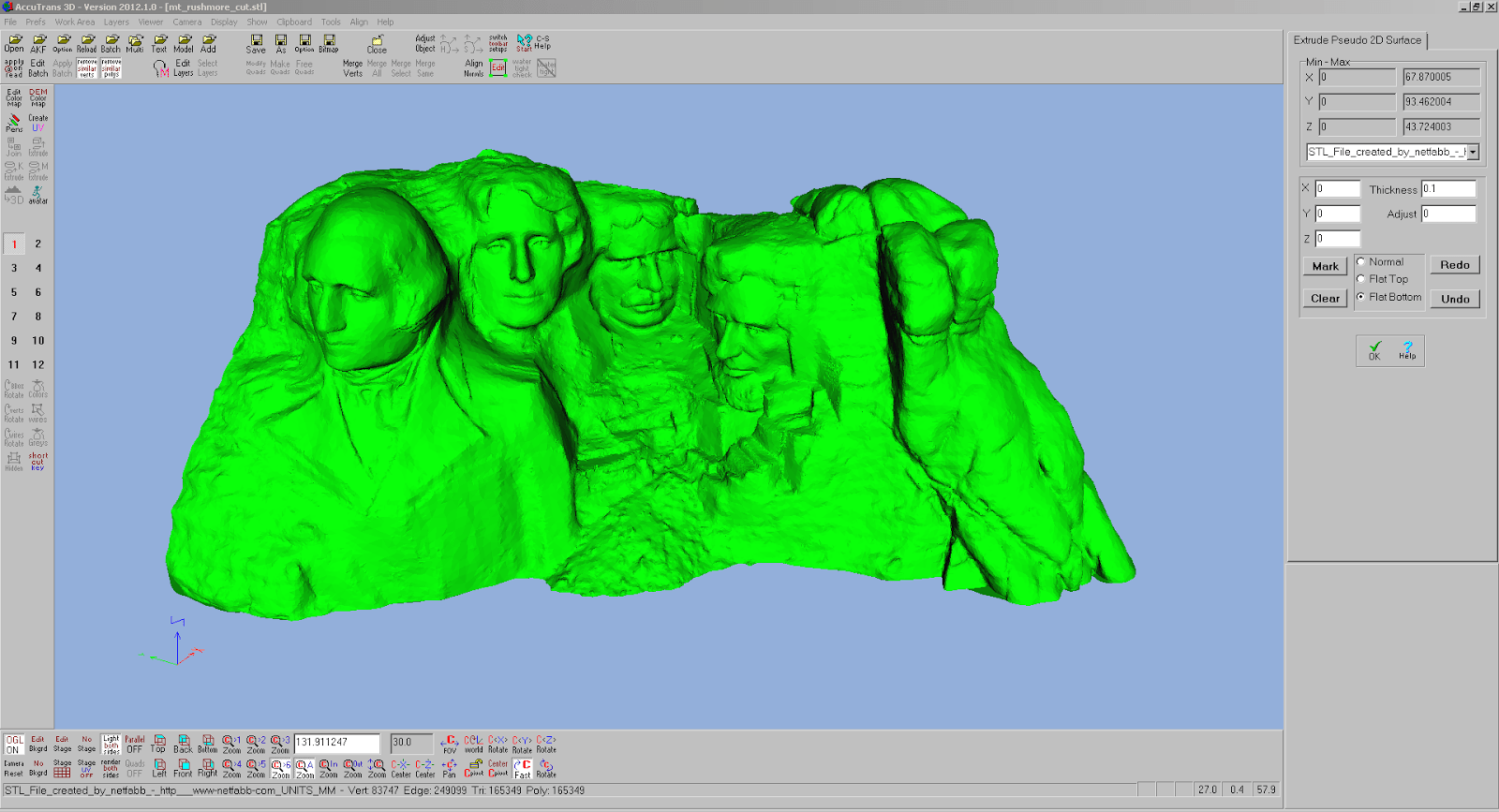Reload the current model file
The image size is (1499, 812).
(87, 44)
